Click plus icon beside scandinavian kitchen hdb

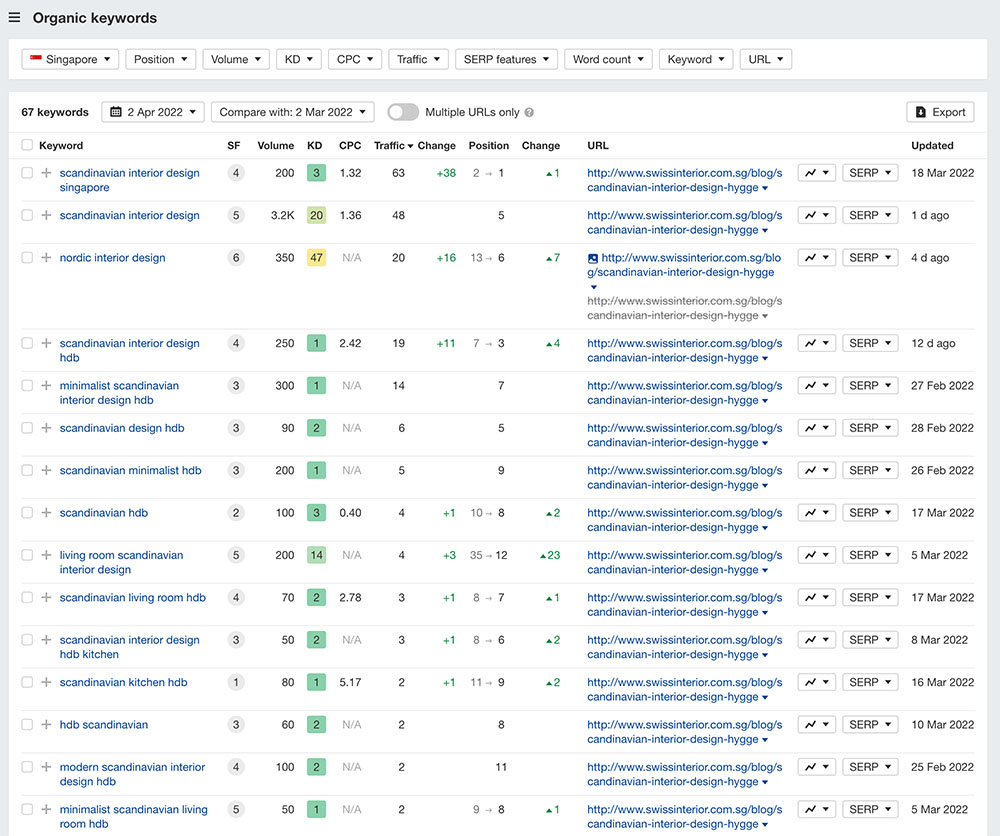(x=46, y=683)
